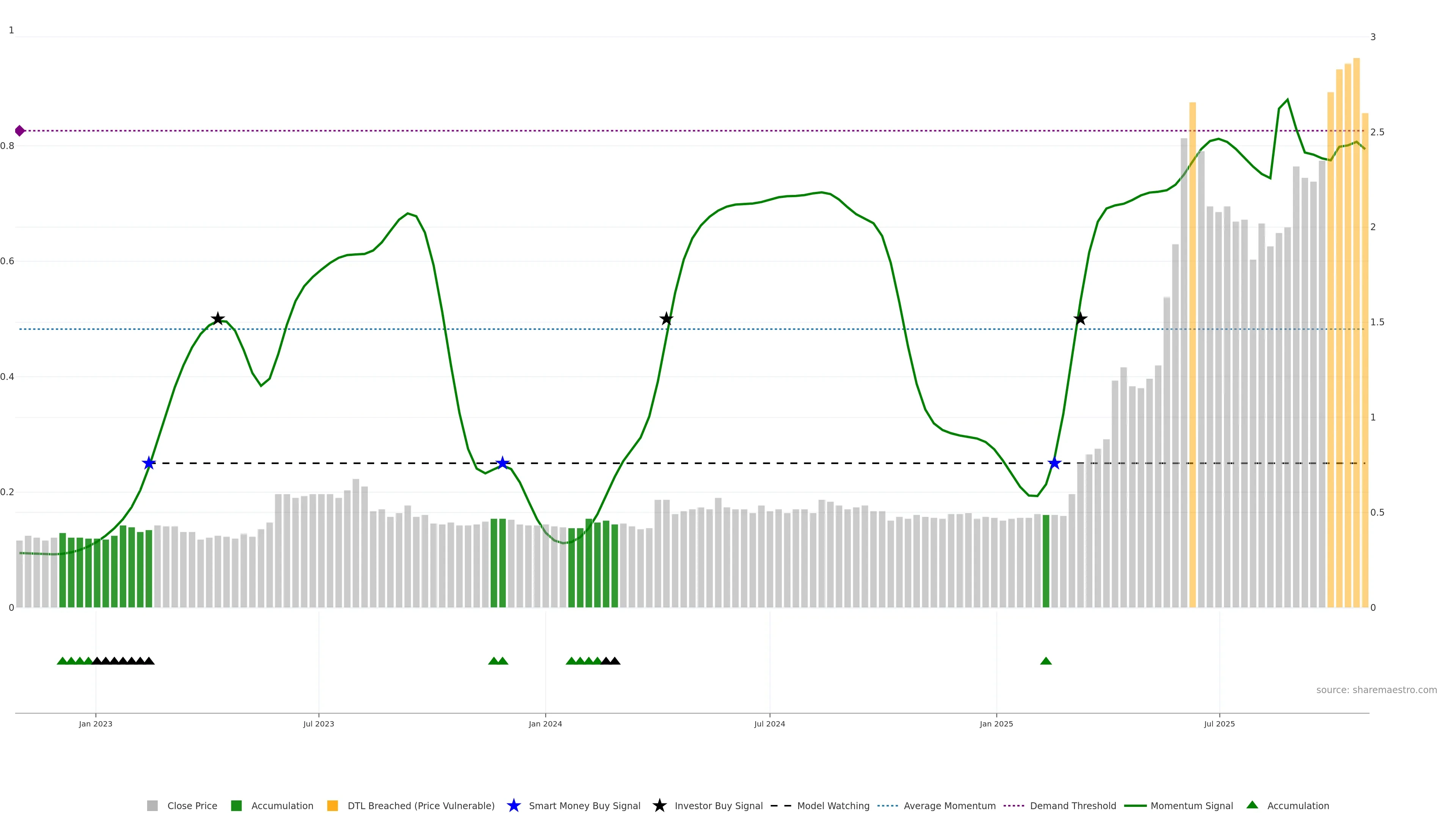Screen dimensions: 1456x819
Task: Click the black Investor Buy star near Apr 2024
Action: 667,319
